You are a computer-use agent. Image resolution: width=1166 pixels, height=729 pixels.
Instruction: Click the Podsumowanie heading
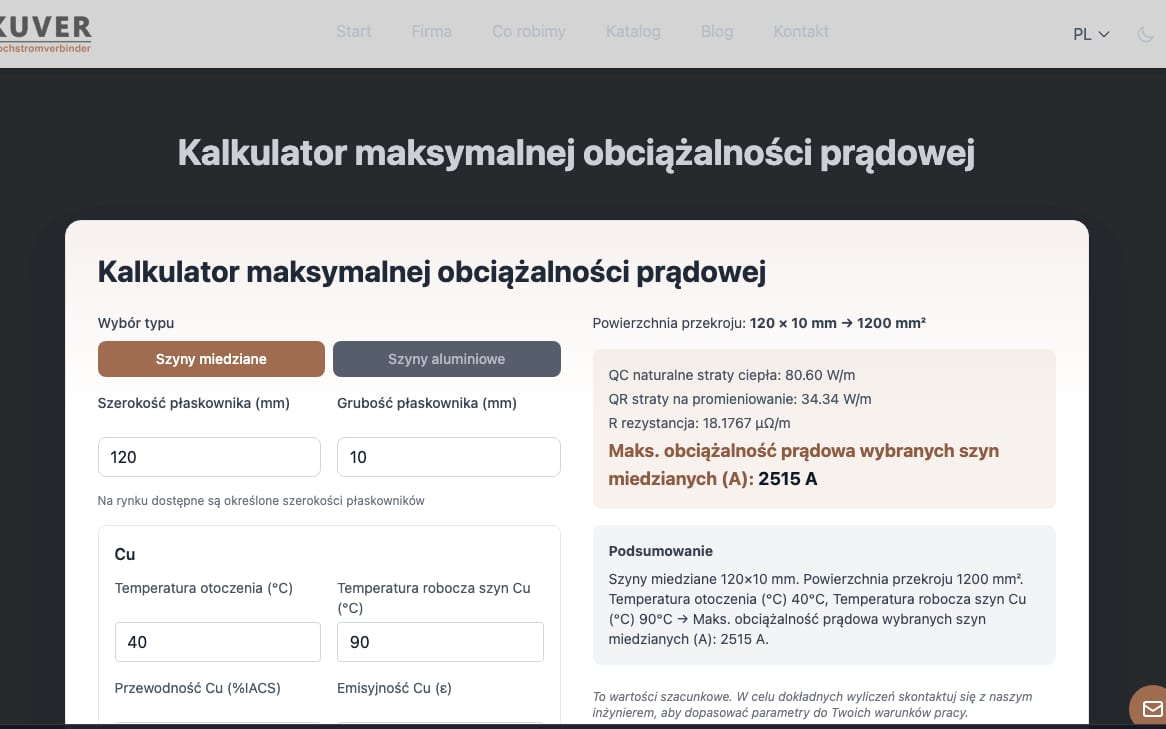(x=660, y=551)
